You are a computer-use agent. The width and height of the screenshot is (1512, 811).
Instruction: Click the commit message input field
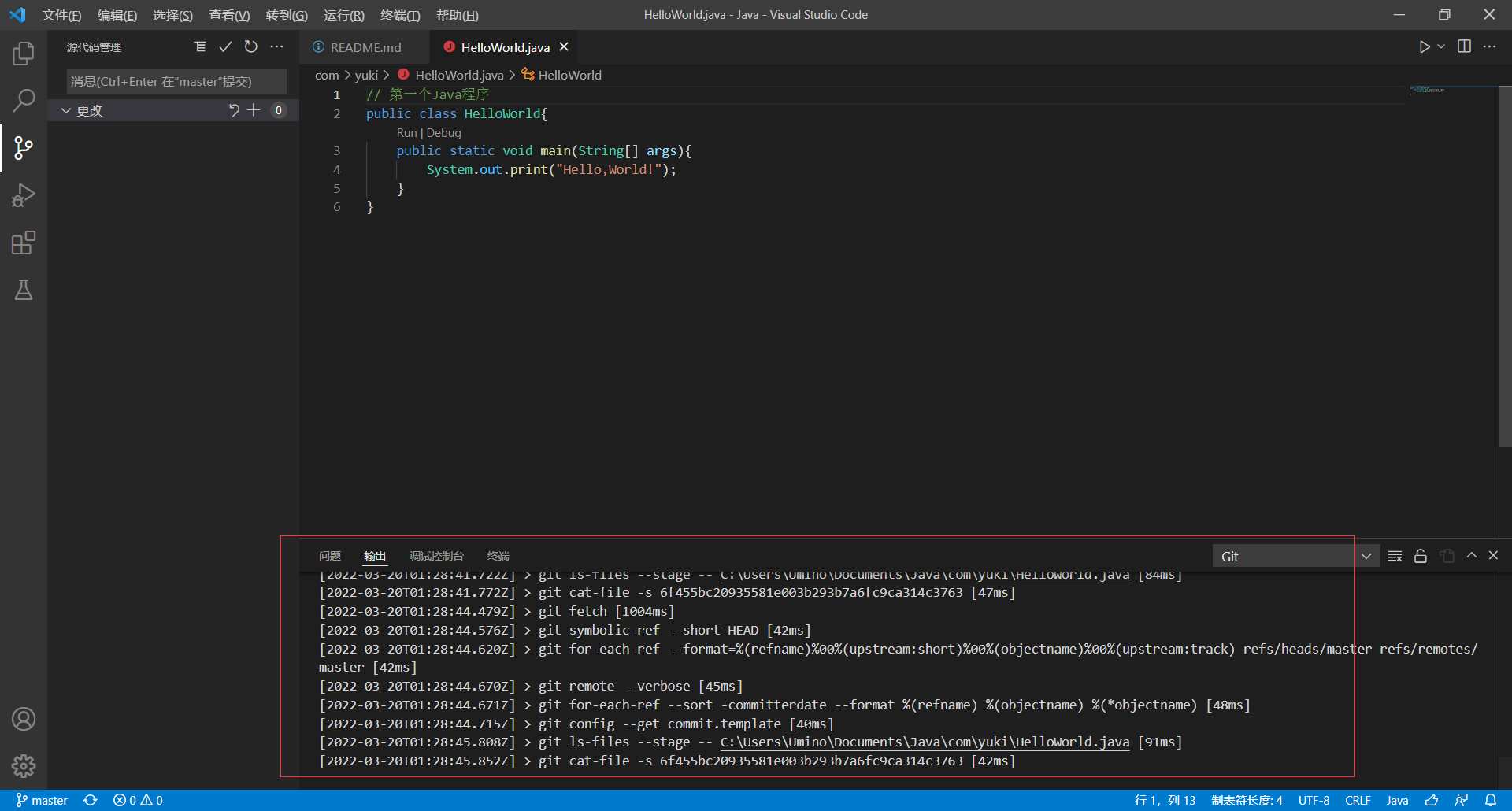(176, 81)
